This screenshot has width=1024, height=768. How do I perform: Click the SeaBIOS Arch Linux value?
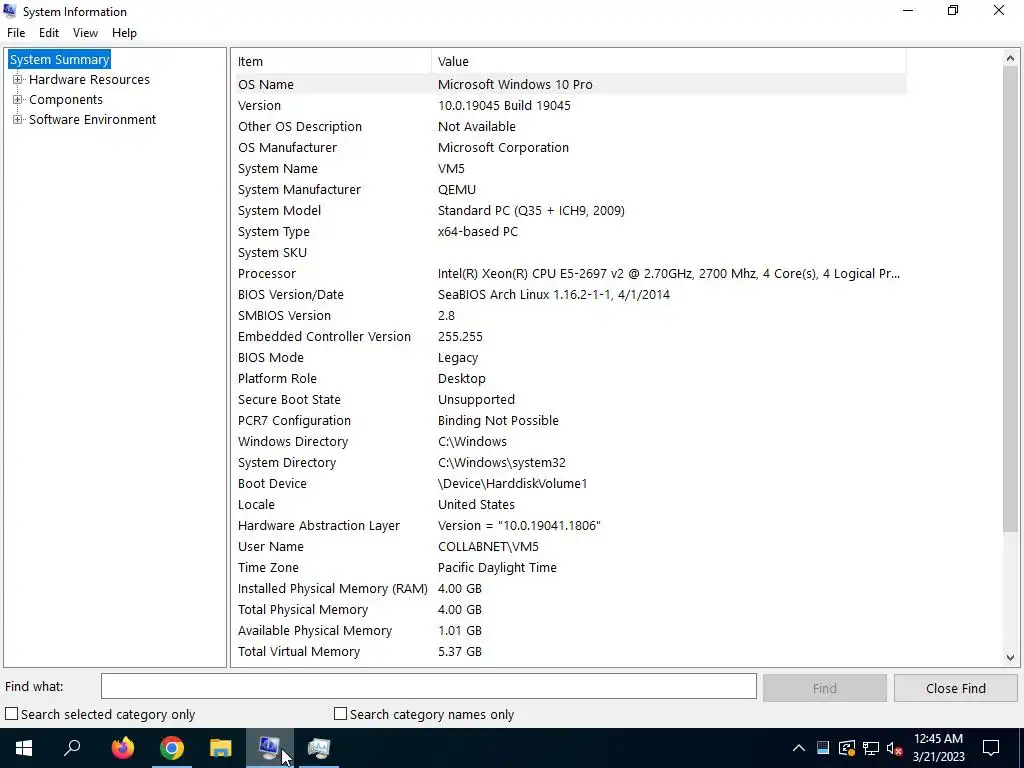click(554, 295)
